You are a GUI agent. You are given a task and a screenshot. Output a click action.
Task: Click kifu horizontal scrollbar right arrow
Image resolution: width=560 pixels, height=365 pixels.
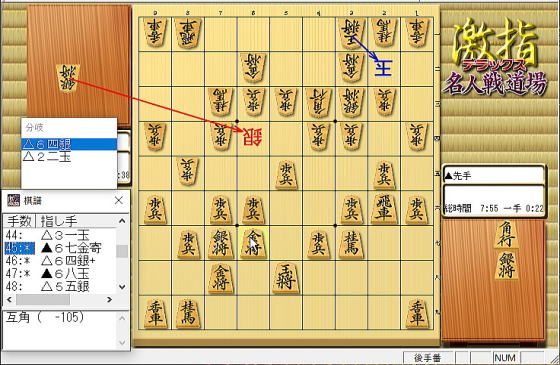point(110,300)
